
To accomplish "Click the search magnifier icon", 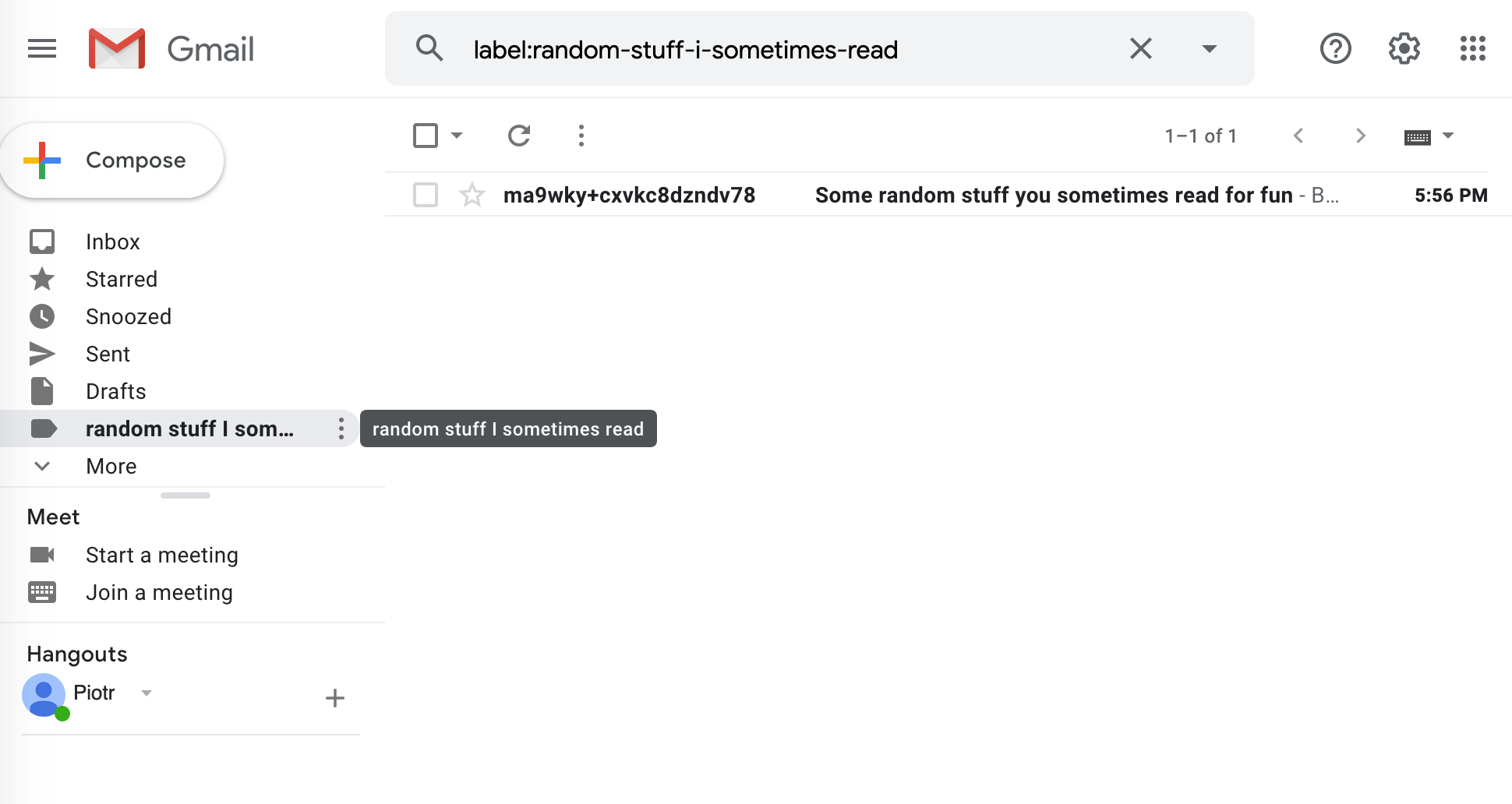I will (429, 49).
